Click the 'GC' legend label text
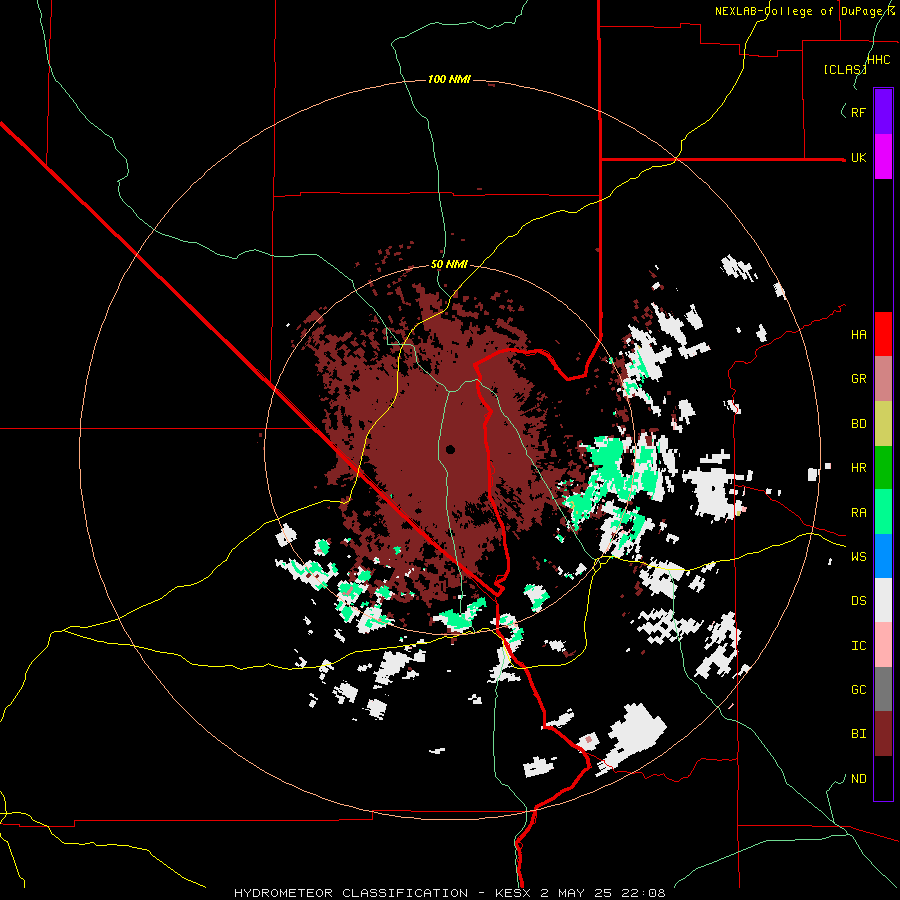Image resolution: width=900 pixels, height=900 pixels. tap(858, 690)
